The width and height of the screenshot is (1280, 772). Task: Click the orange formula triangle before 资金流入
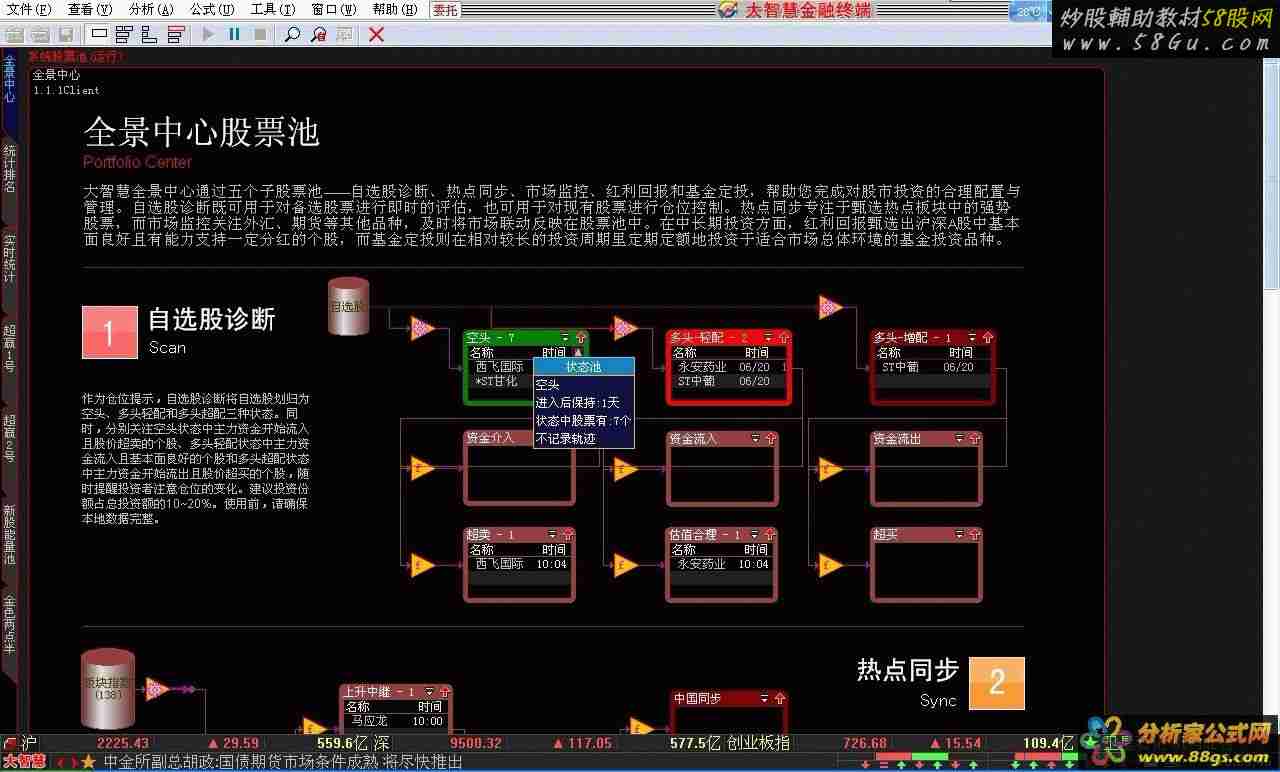pyautogui.click(x=625, y=468)
